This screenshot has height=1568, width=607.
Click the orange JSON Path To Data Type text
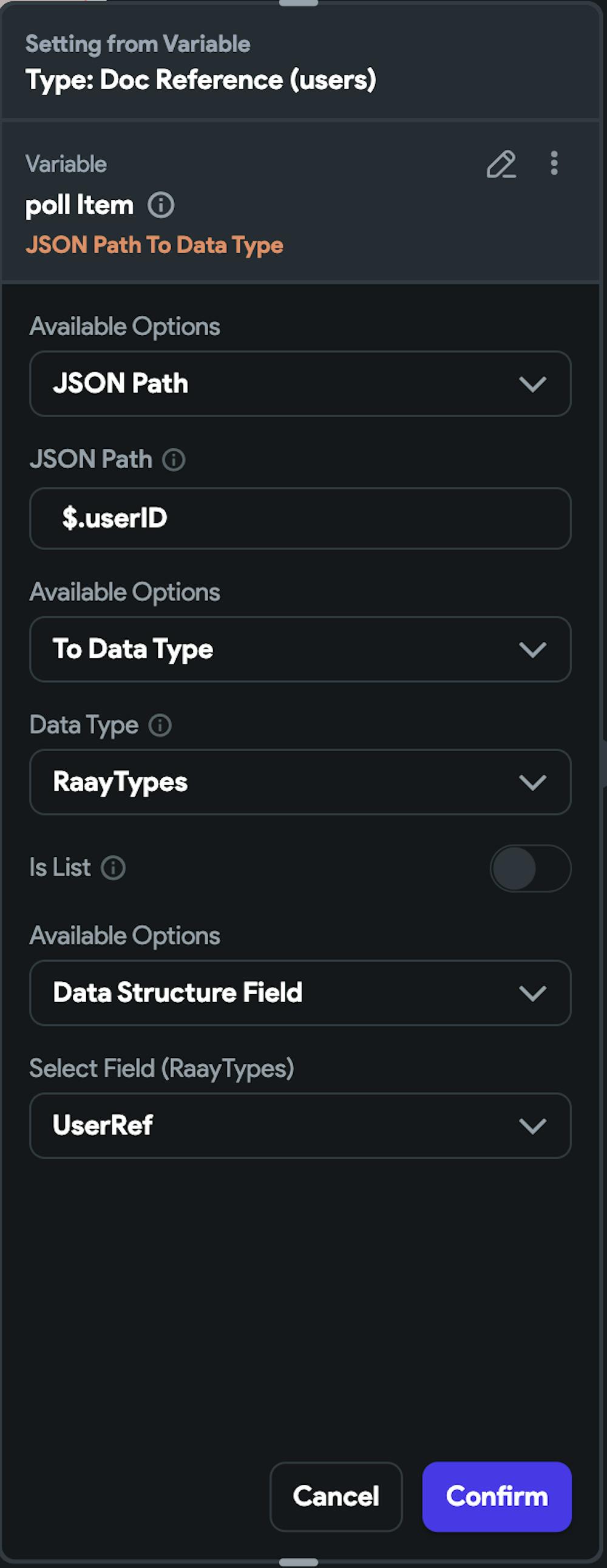click(155, 245)
